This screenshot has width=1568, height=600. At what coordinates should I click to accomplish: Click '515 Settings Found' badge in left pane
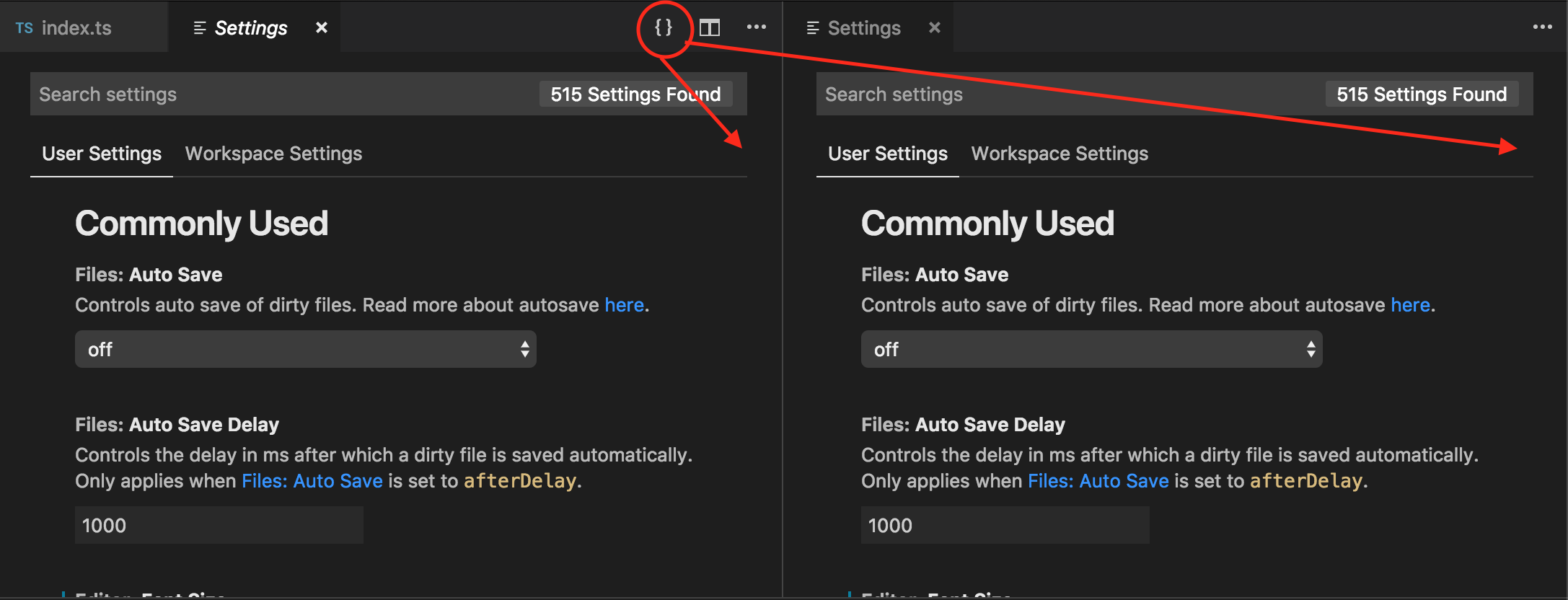636,94
